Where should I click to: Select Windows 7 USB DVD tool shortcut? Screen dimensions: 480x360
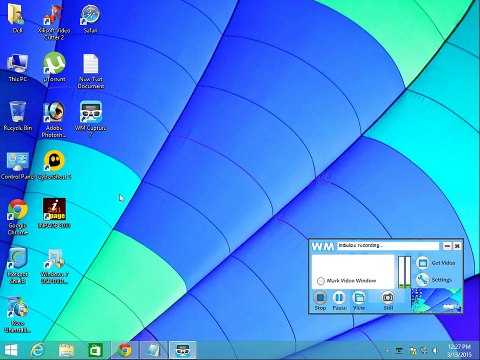pyautogui.click(x=54, y=266)
